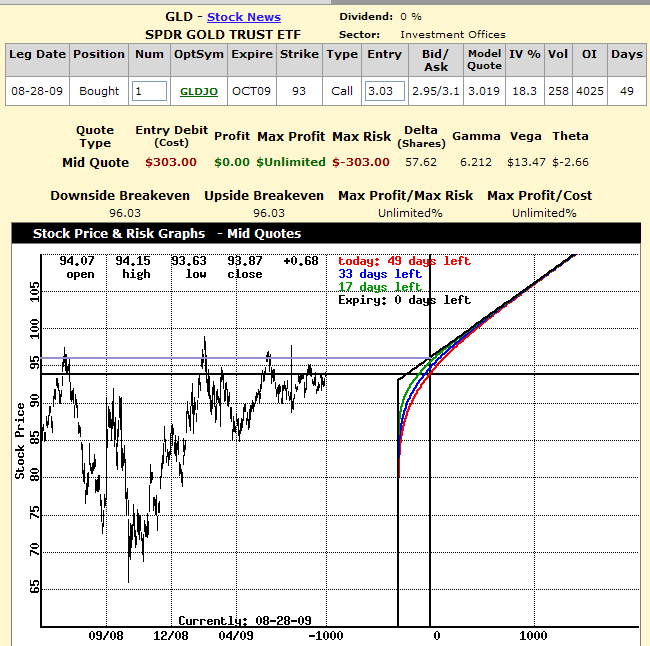
Task: Click the +0.68 price change label
Action: point(301,261)
